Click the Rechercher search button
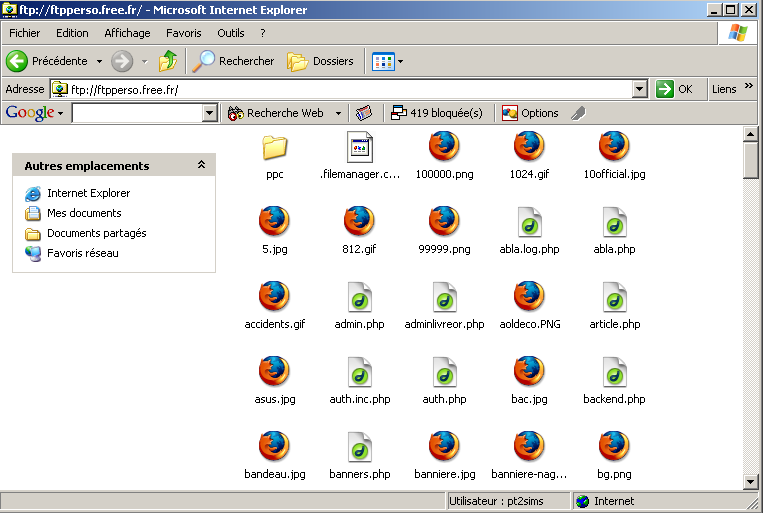This screenshot has width=763, height=513. pyautogui.click(x=233, y=61)
